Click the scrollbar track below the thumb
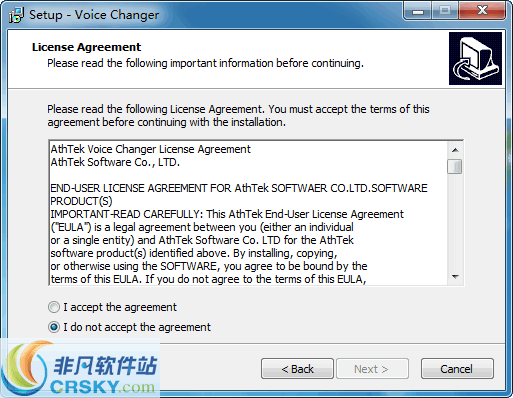This screenshot has width=513, height=398. [455, 222]
